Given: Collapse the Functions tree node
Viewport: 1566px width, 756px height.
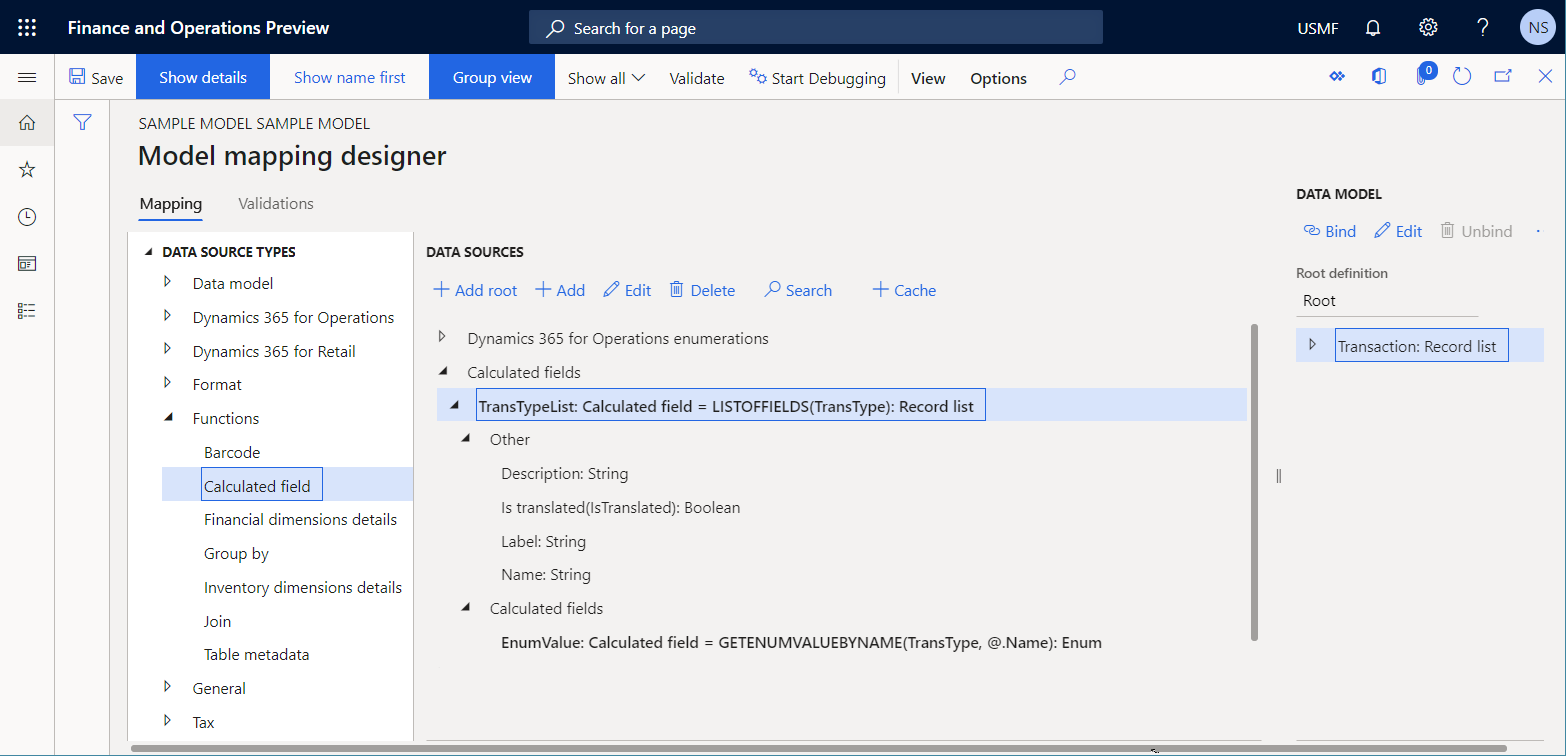Looking at the screenshot, I should point(168,418).
